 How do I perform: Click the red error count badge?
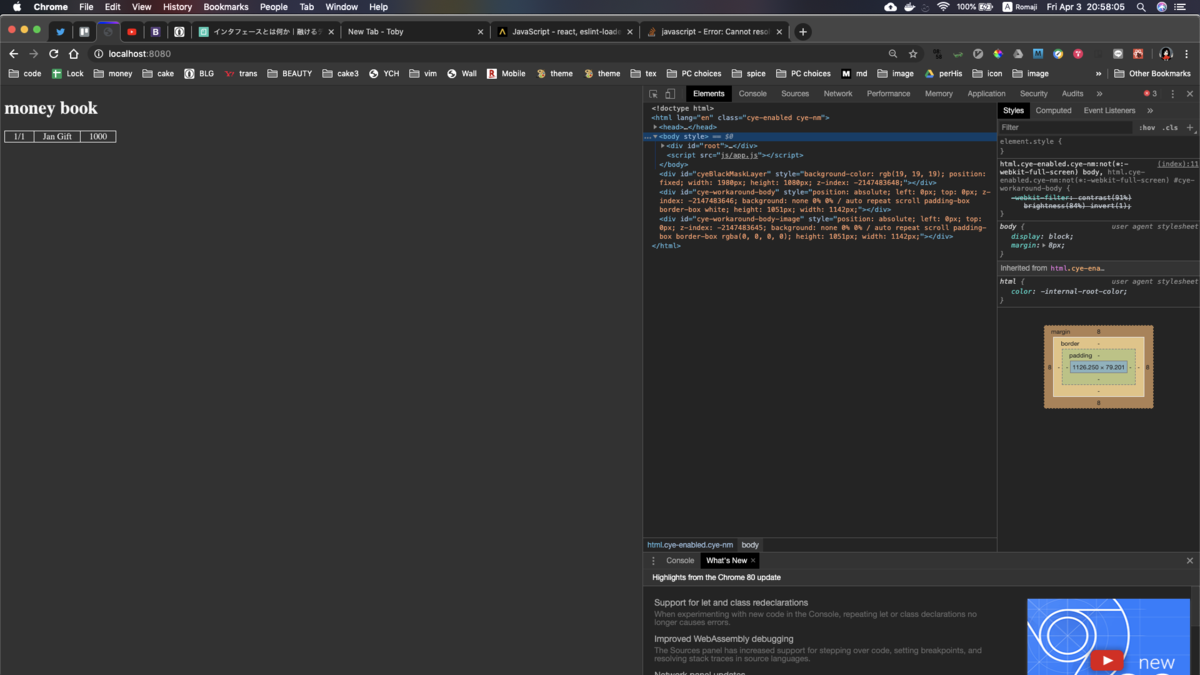click(1150, 94)
